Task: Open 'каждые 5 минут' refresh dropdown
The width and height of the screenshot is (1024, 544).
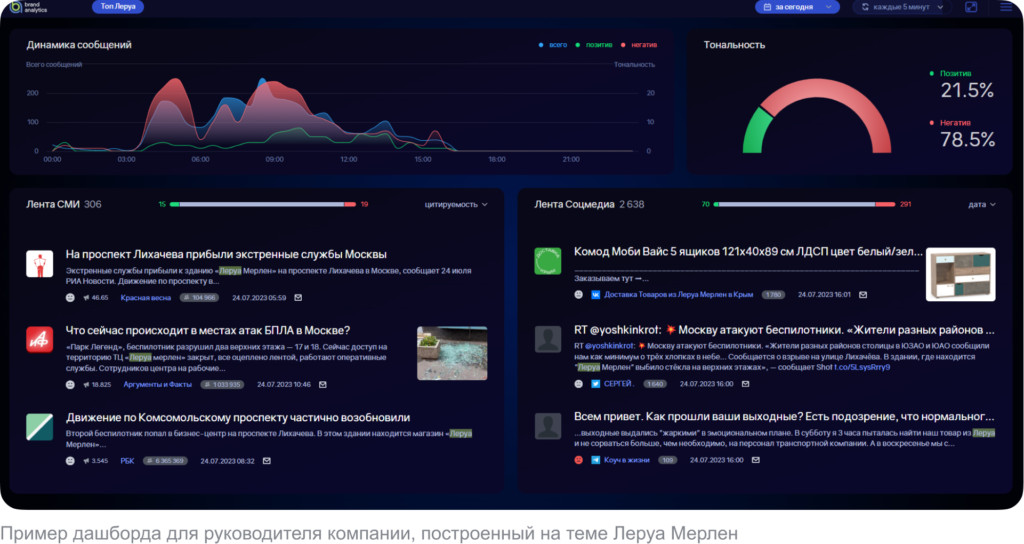Action: 902,7
